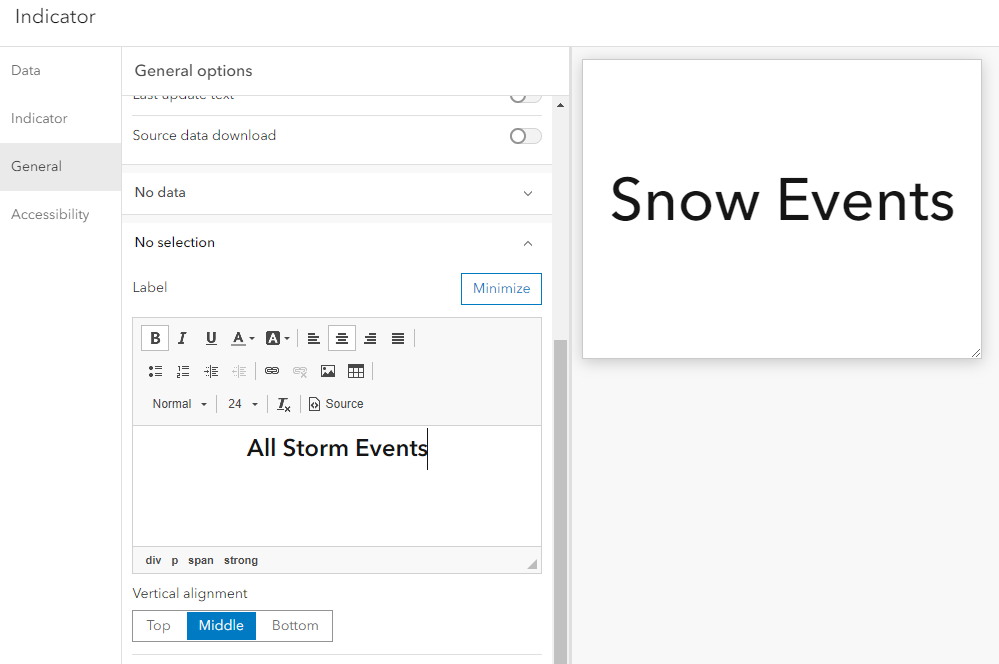This screenshot has height=664, width=999.
Task: Apply bold formatting in the label editor
Action: [155, 338]
